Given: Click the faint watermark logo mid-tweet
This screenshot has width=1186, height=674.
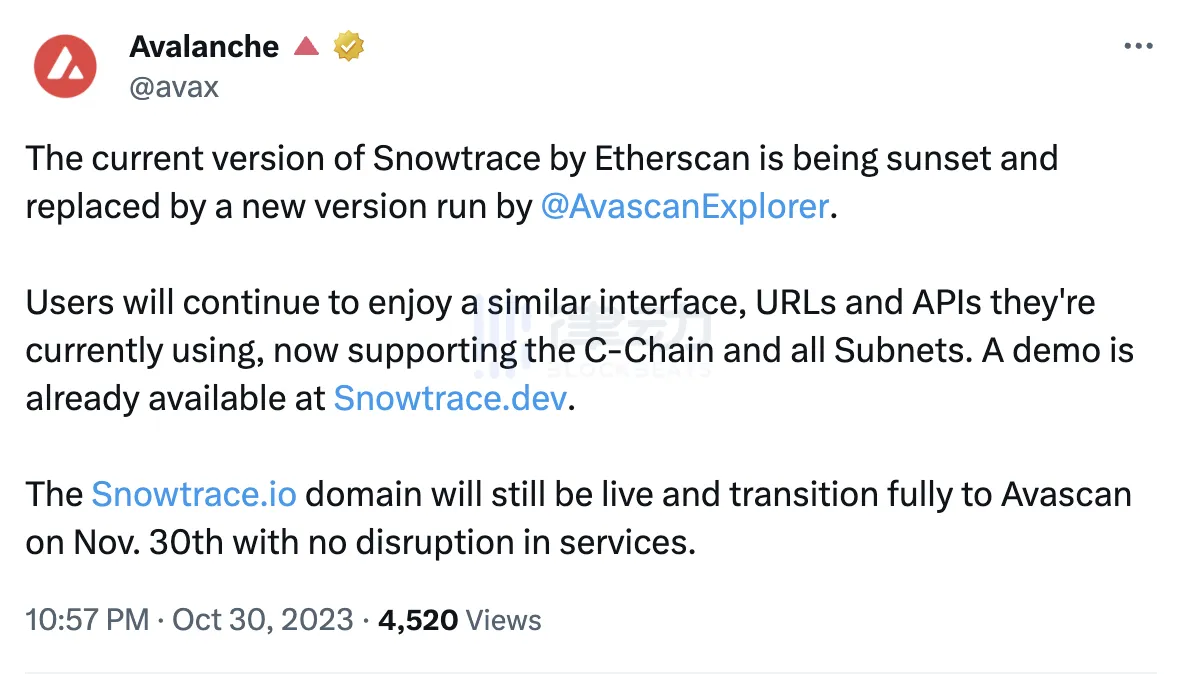Looking at the screenshot, I should click(594, 337).
